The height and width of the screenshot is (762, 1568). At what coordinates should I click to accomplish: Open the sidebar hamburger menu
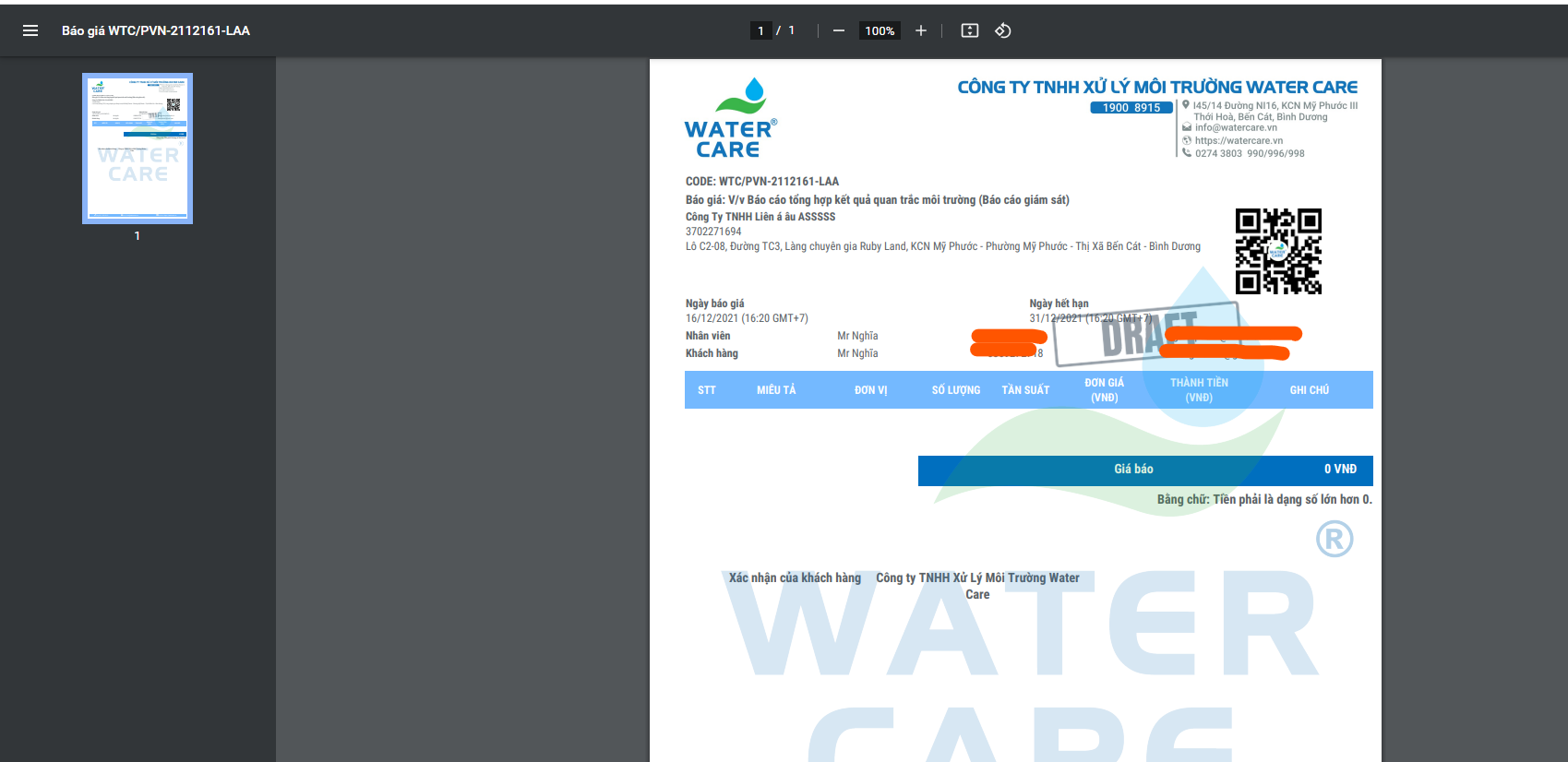(x=30, y=30)
